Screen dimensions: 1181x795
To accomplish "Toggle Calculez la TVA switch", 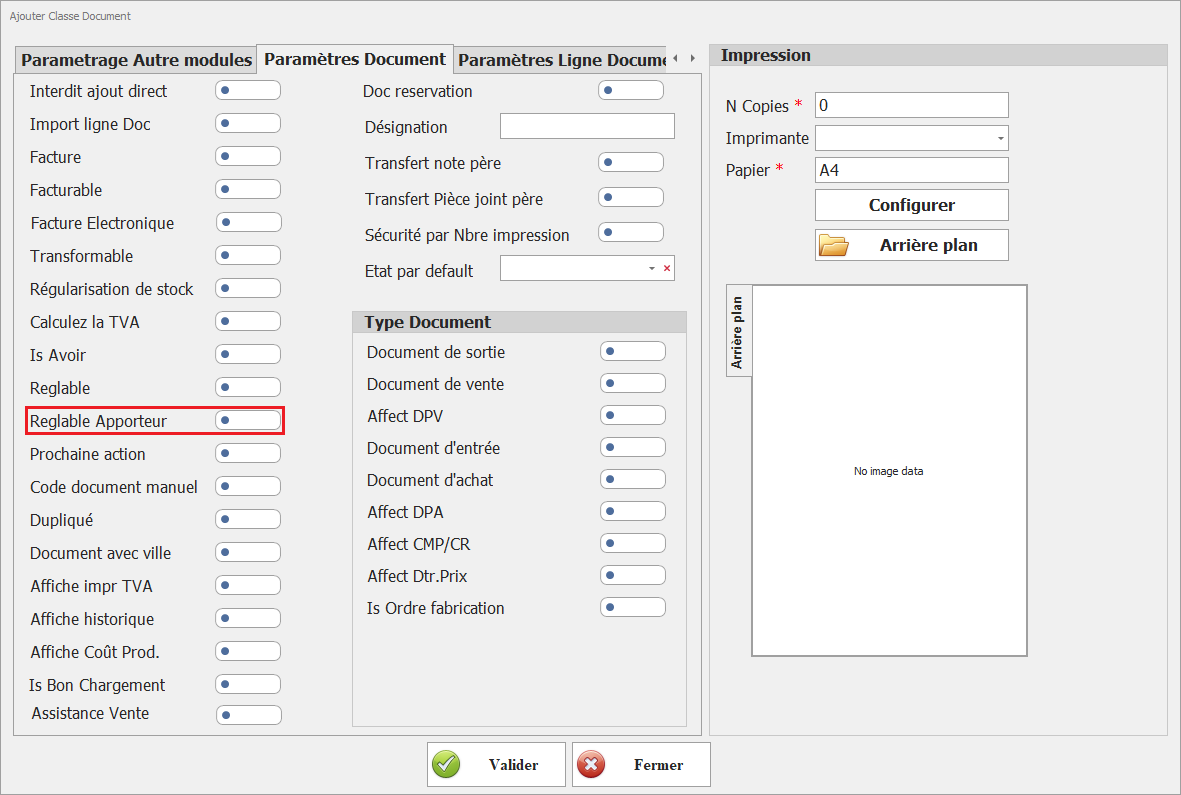I will 248,321.
